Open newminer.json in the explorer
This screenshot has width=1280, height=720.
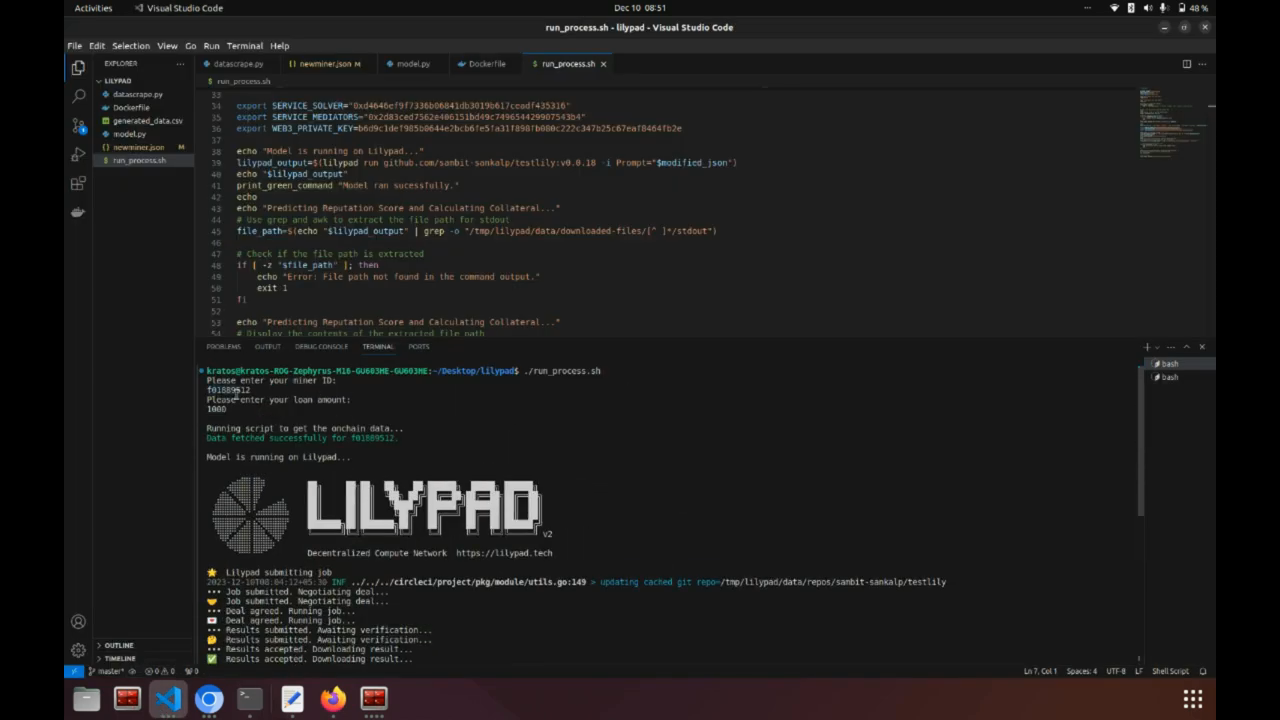[138, 147]
